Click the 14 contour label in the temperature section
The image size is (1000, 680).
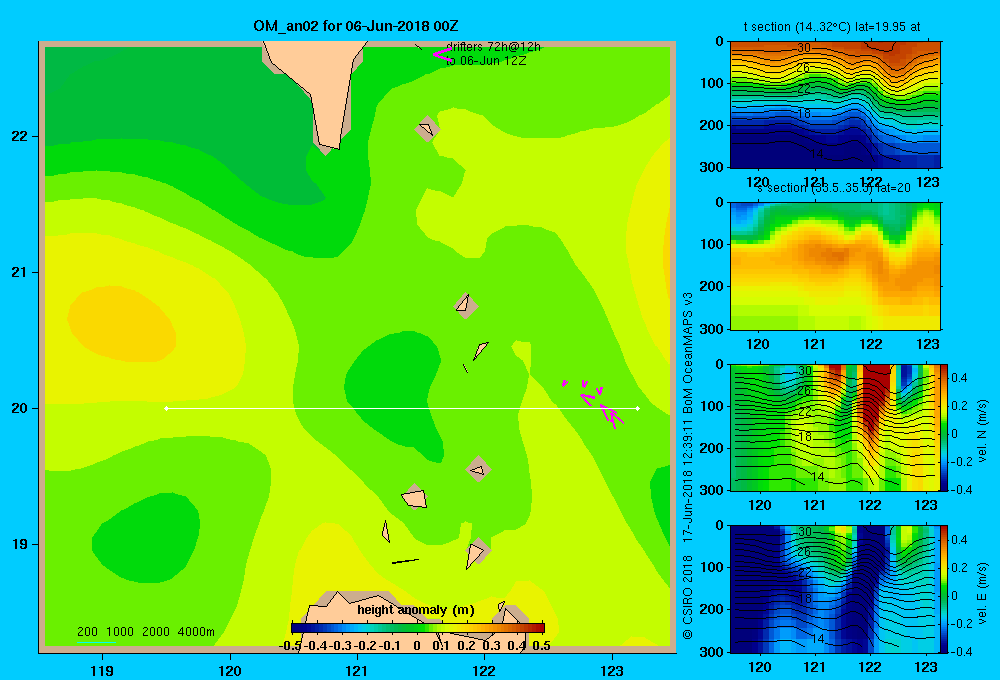click(816, 154)
